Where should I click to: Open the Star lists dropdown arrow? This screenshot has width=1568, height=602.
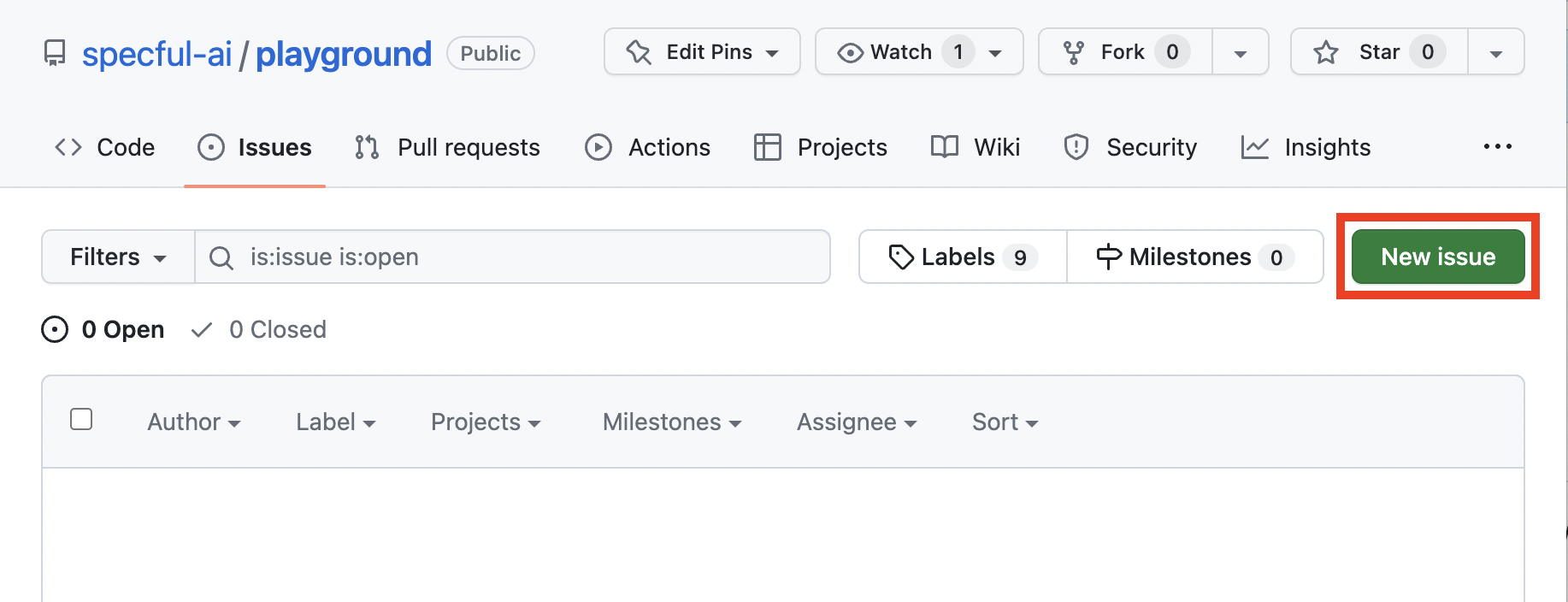(1495, 53)
